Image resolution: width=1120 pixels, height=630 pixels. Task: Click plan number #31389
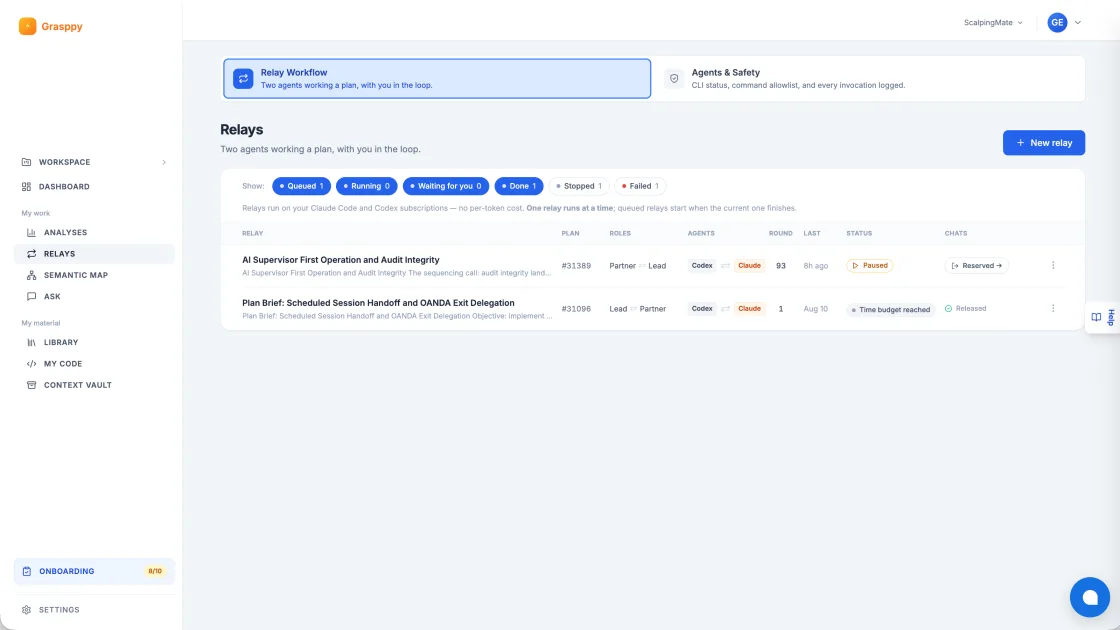coord(576,266)
